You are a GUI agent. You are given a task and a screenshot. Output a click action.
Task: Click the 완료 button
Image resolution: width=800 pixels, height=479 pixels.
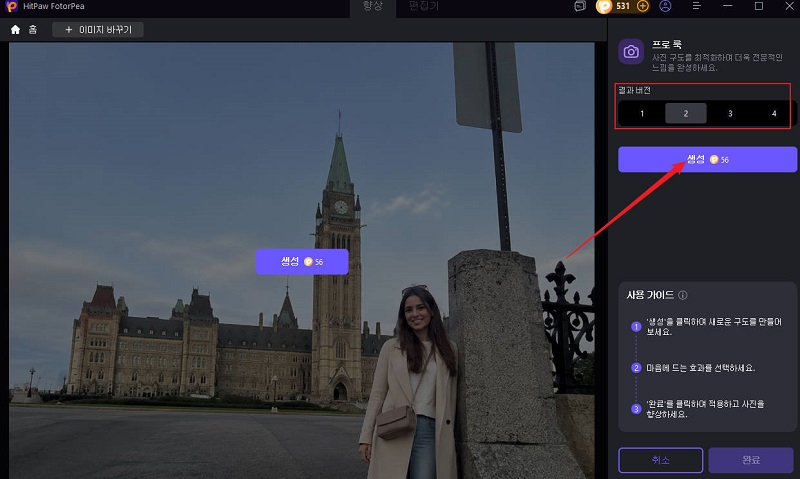(751, 460)
